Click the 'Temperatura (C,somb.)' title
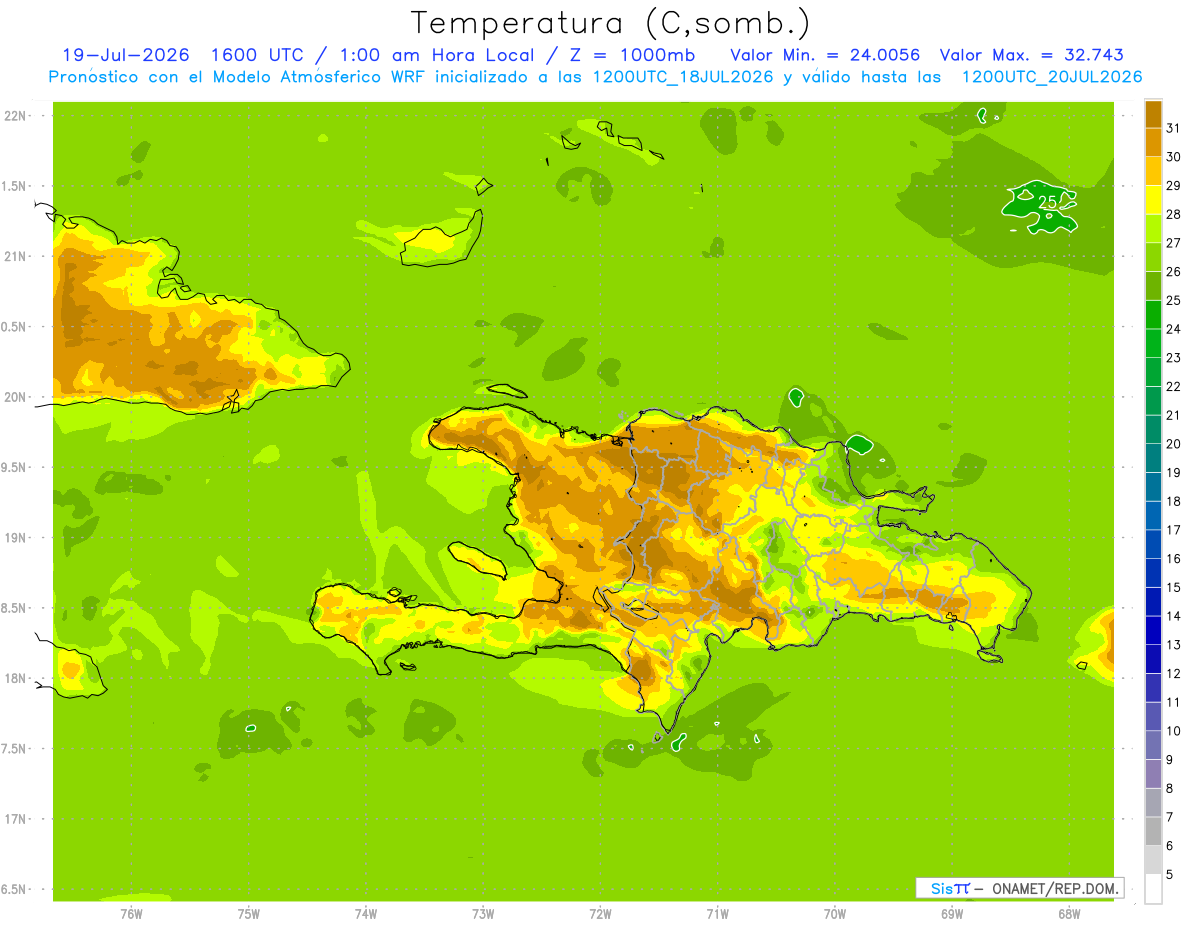 point(610,23)
